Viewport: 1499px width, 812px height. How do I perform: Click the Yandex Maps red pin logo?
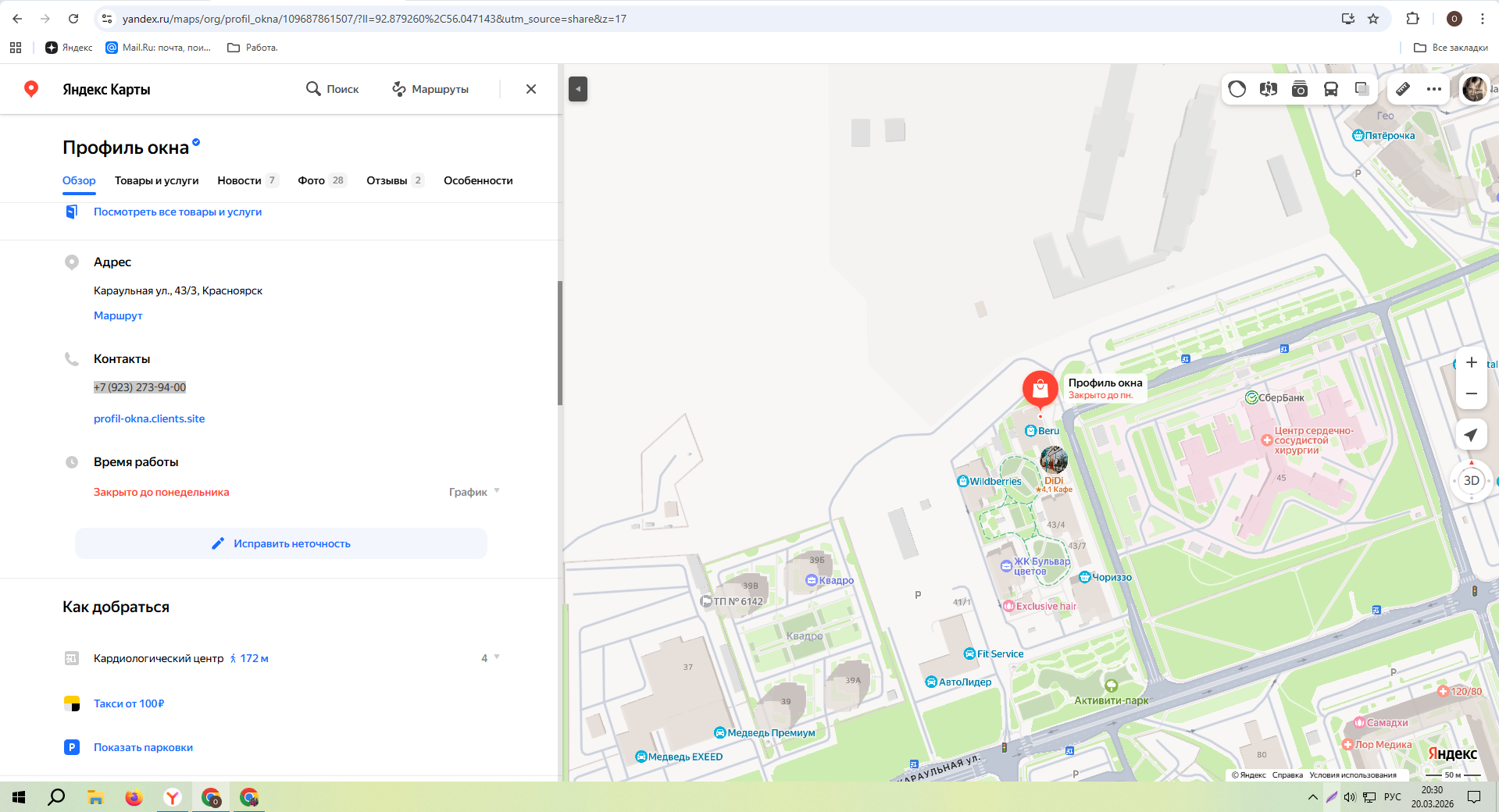pos(31,89)
